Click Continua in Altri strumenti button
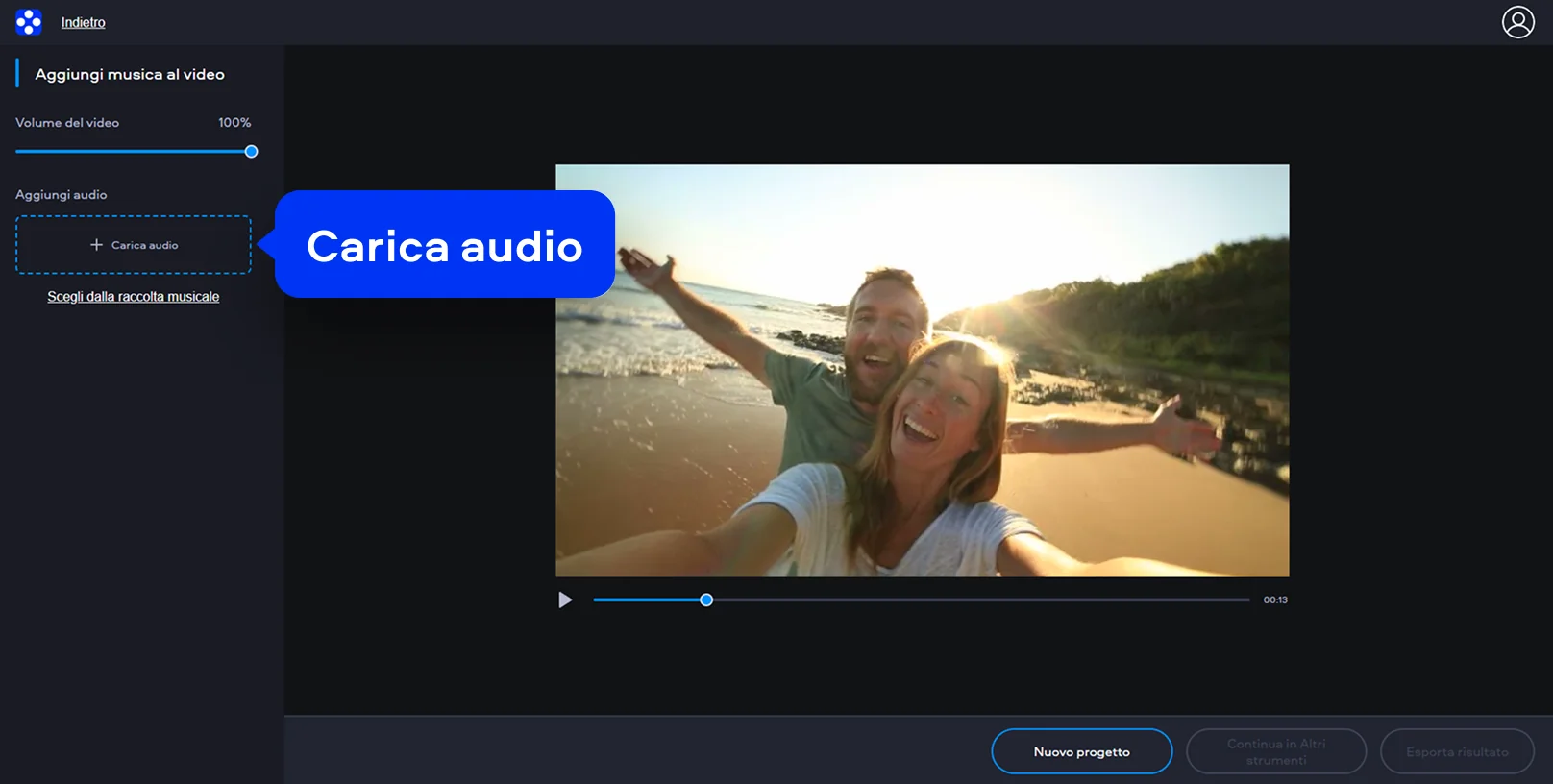 [1275, 751]
